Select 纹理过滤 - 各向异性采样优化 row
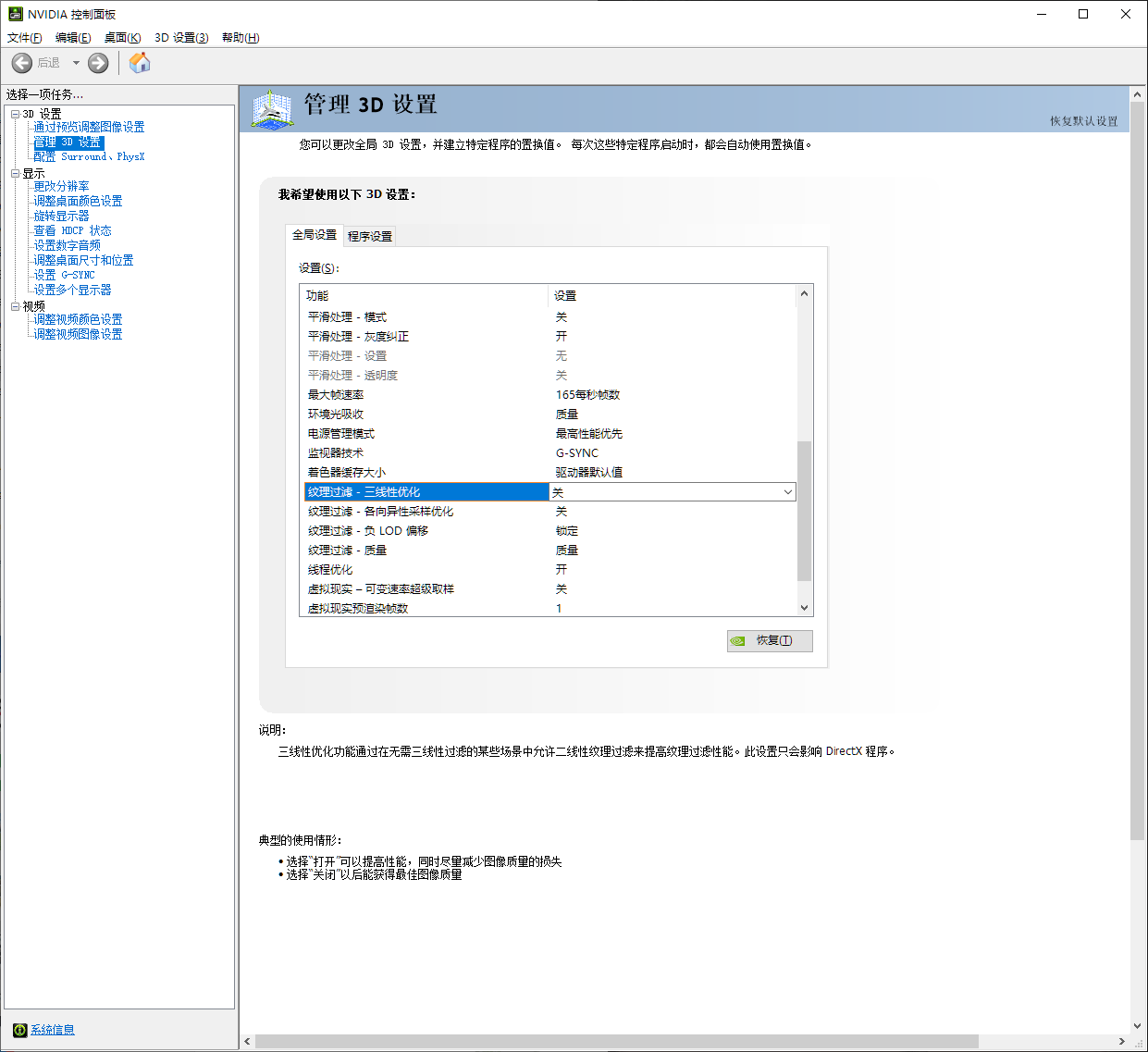Screen dimensions: 1148x1052 click(549, 512)
